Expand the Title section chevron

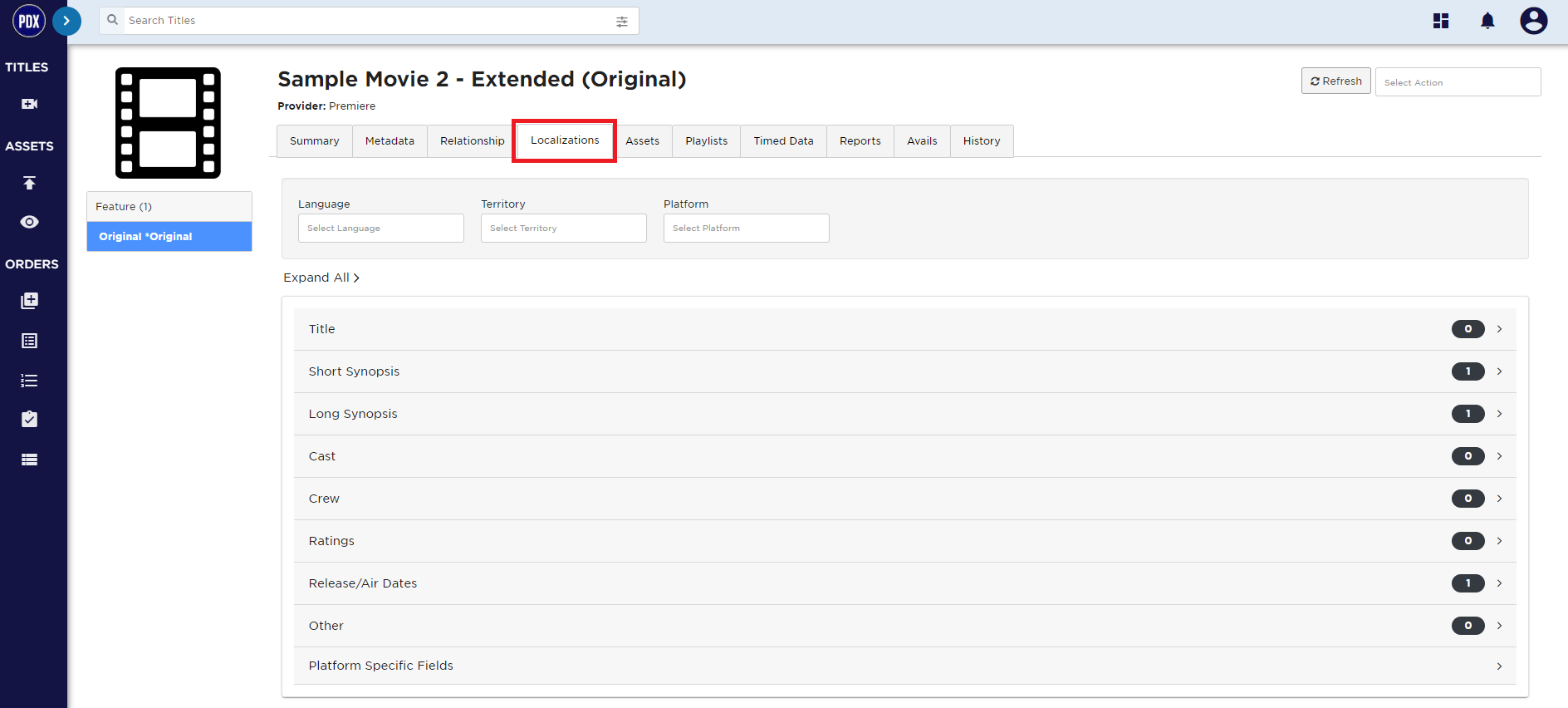coord(1499,329)
